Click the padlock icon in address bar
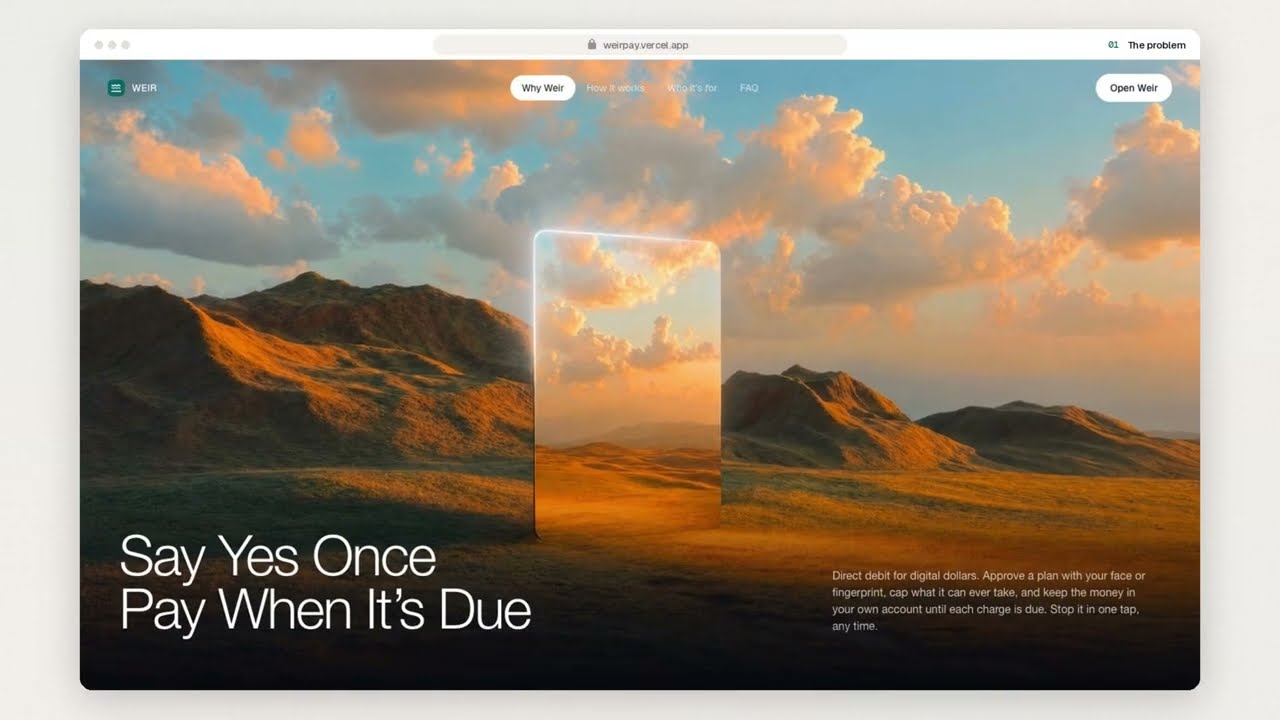This screenshot has width=1280, height=720. (x=592, y=45)
